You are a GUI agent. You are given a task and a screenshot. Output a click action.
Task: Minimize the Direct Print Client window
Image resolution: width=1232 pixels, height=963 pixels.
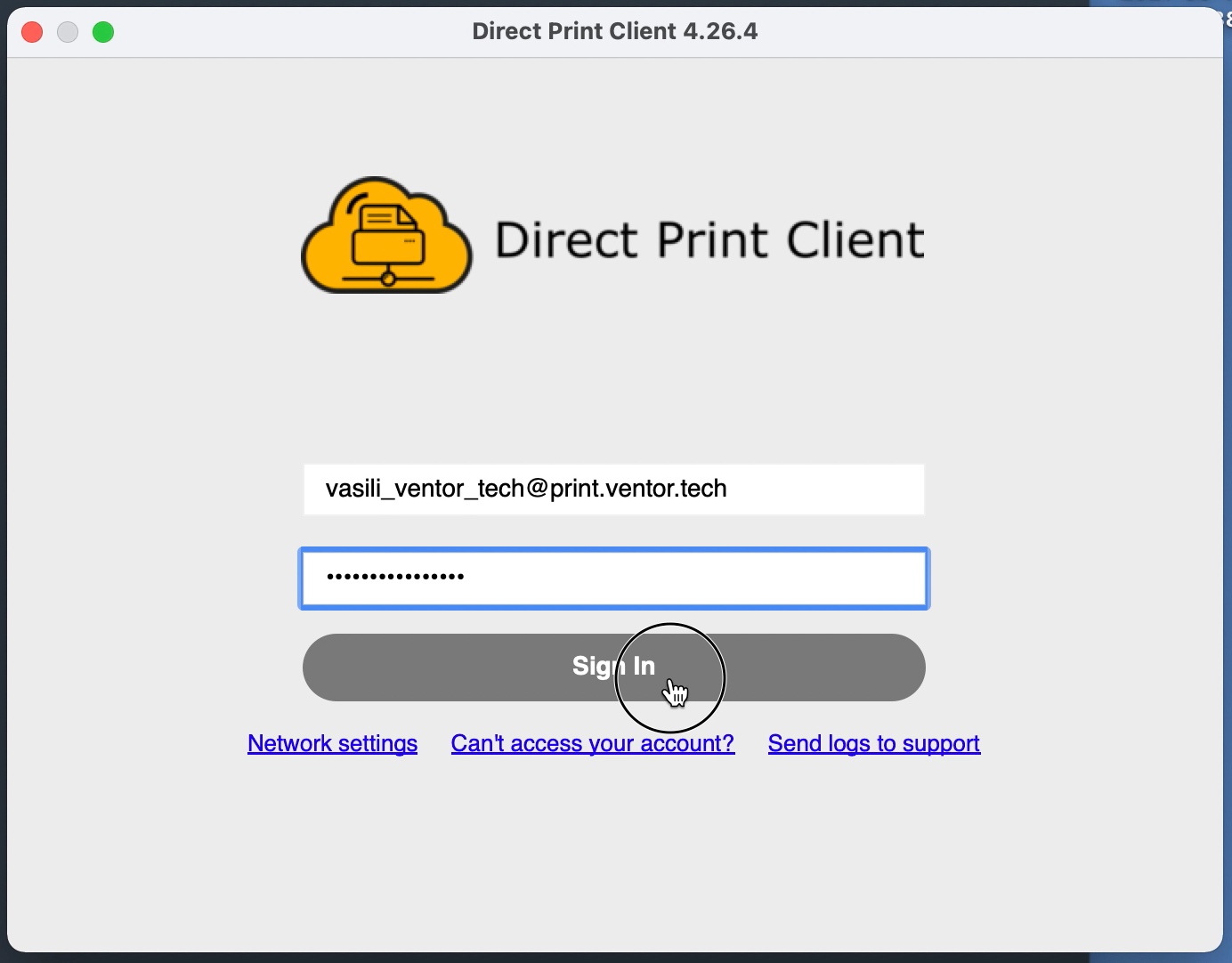click(x=68, y=31)
